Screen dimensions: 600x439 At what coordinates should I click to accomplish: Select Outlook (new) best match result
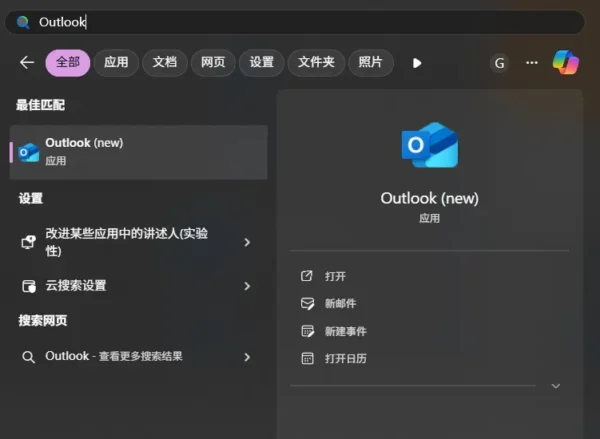click(x=139, y=152)
